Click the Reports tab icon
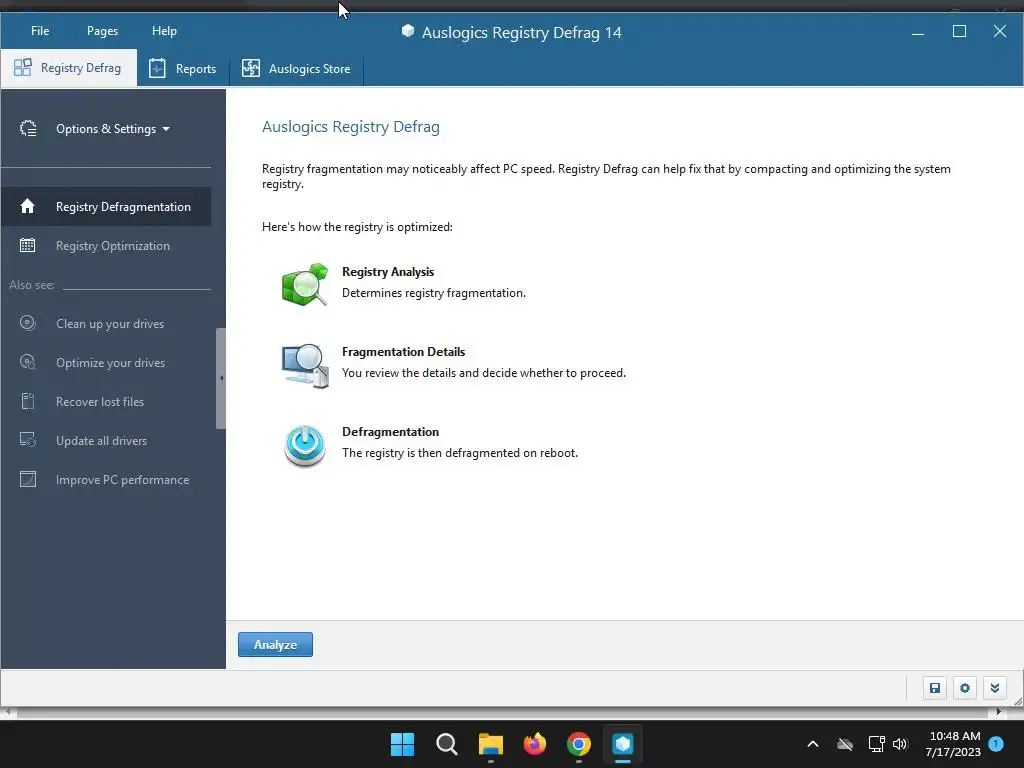Screen dimensions: 1024x768 coord(157,68)
